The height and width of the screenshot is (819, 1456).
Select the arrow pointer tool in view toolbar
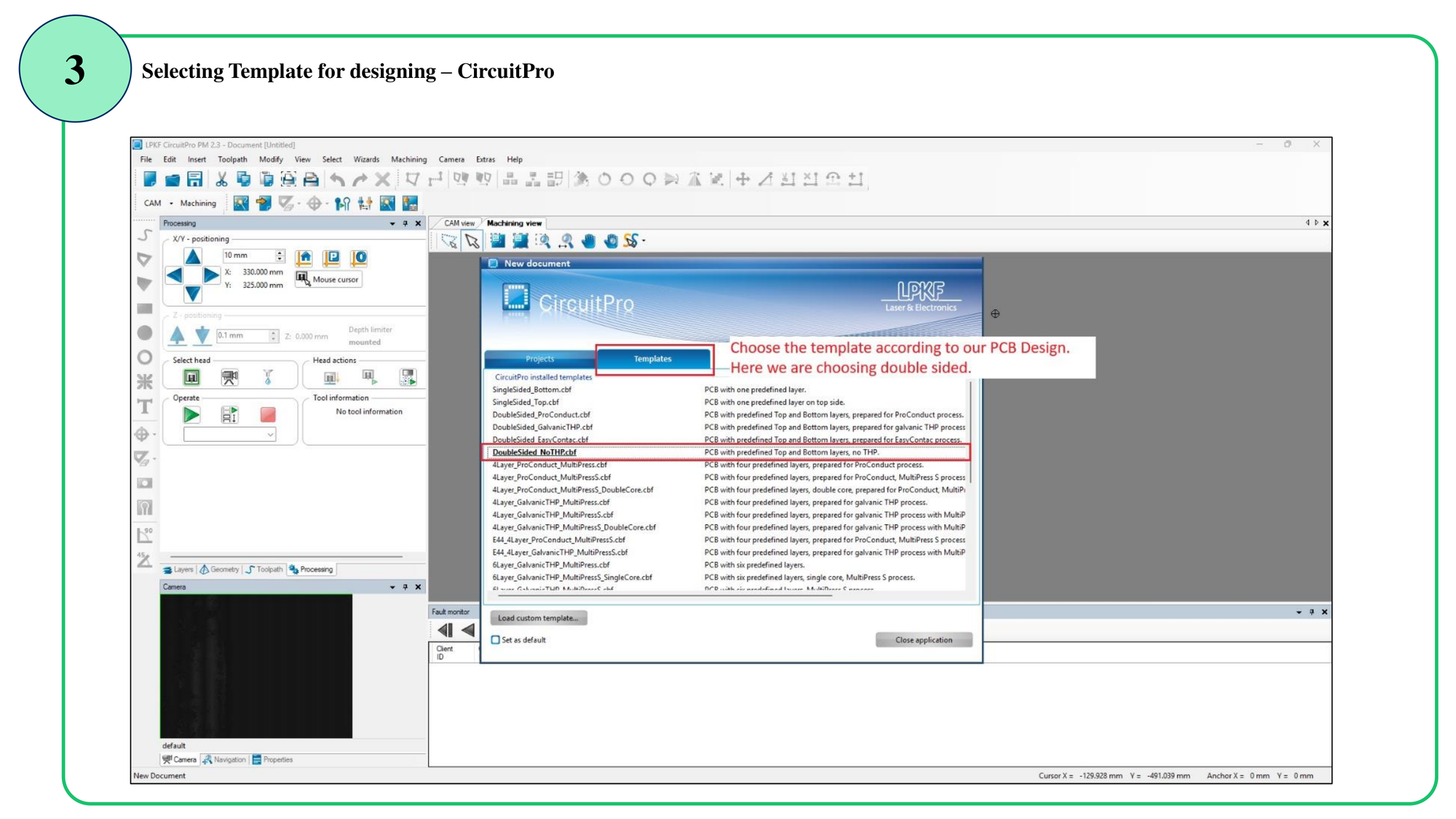pos(472,241)
